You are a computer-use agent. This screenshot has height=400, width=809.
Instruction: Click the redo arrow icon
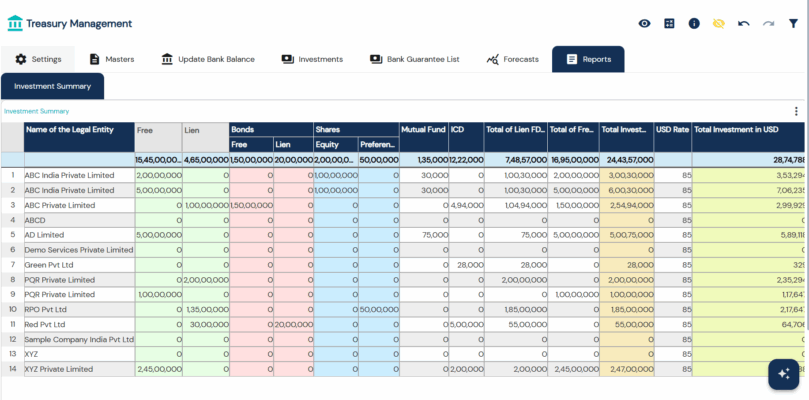tap(768, 23)
